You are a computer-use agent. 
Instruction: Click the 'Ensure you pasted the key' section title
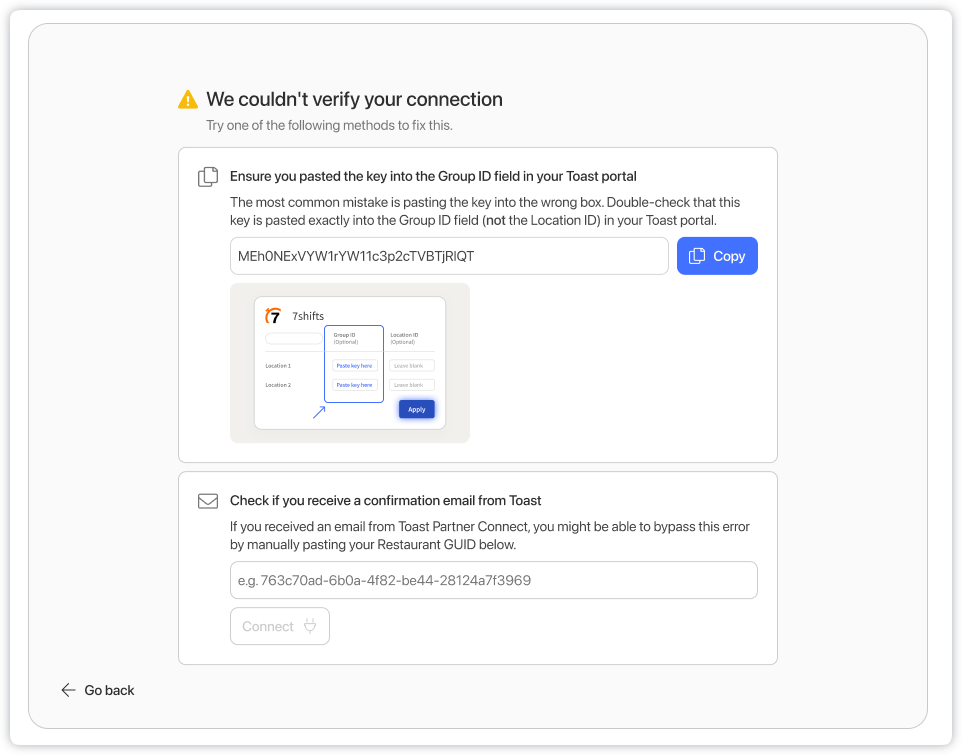[433, 176]
